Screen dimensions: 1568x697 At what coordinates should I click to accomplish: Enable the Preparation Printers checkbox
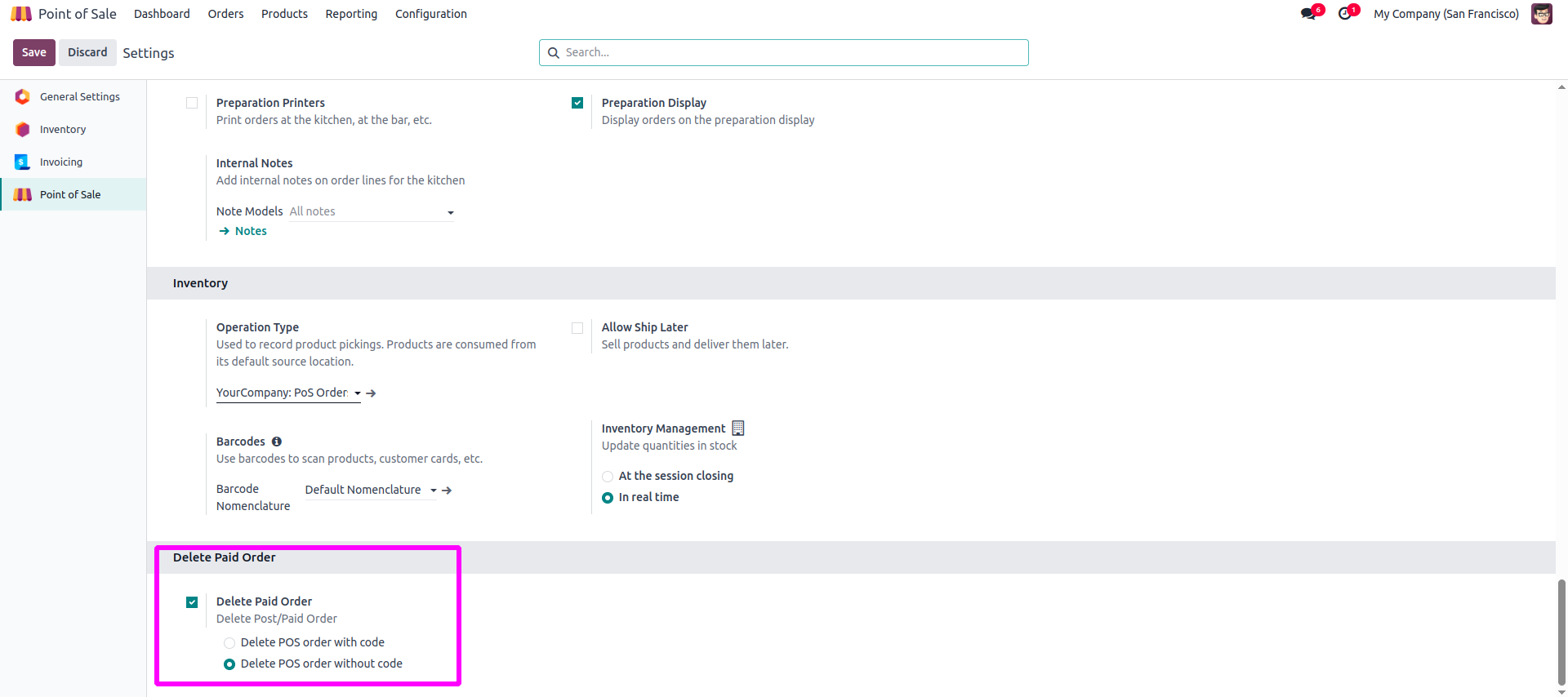(192, 103)
